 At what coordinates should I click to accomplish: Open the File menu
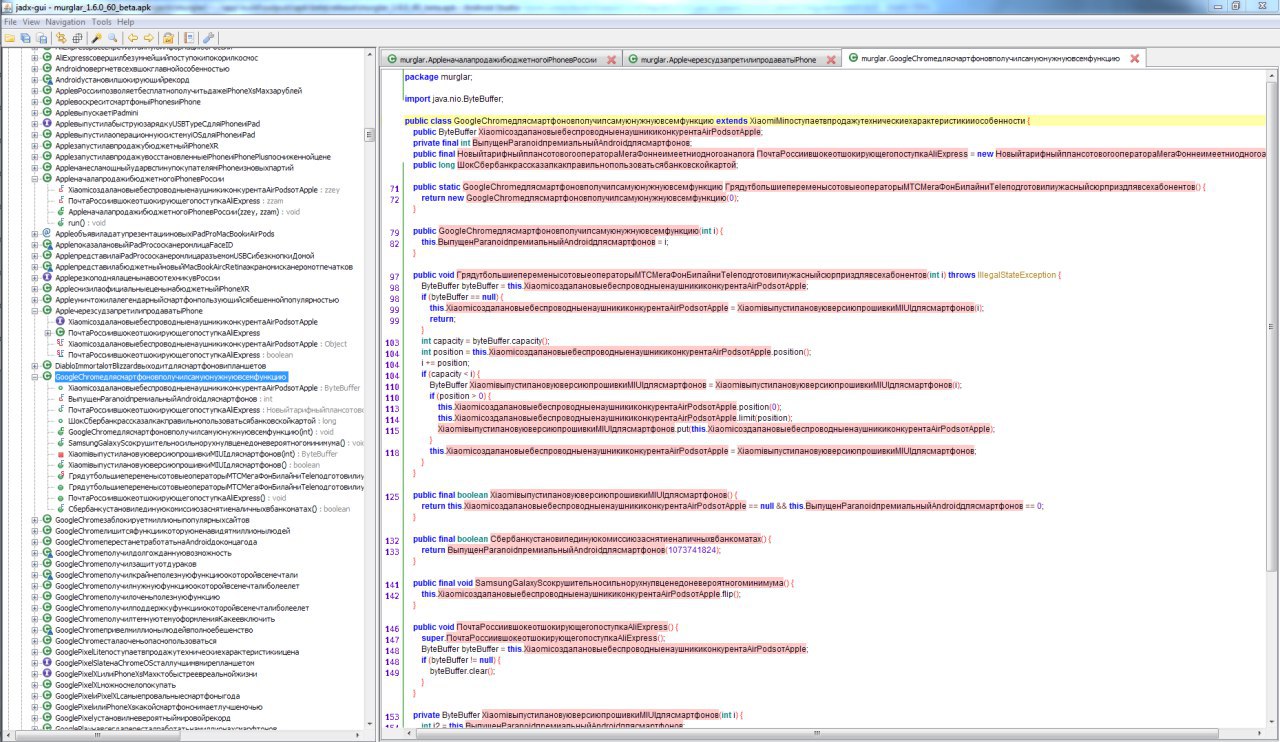click(x=10, y=21)
